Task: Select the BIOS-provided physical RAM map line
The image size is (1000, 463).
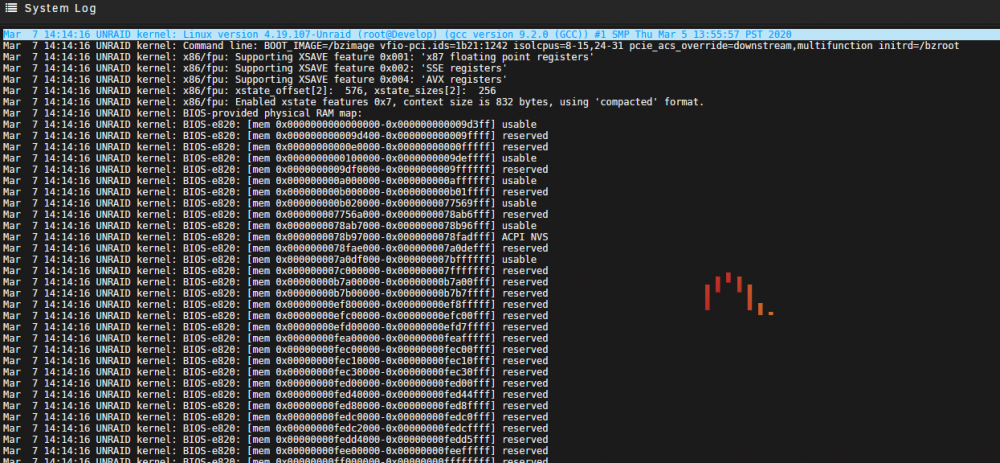Action: (182, 114)
